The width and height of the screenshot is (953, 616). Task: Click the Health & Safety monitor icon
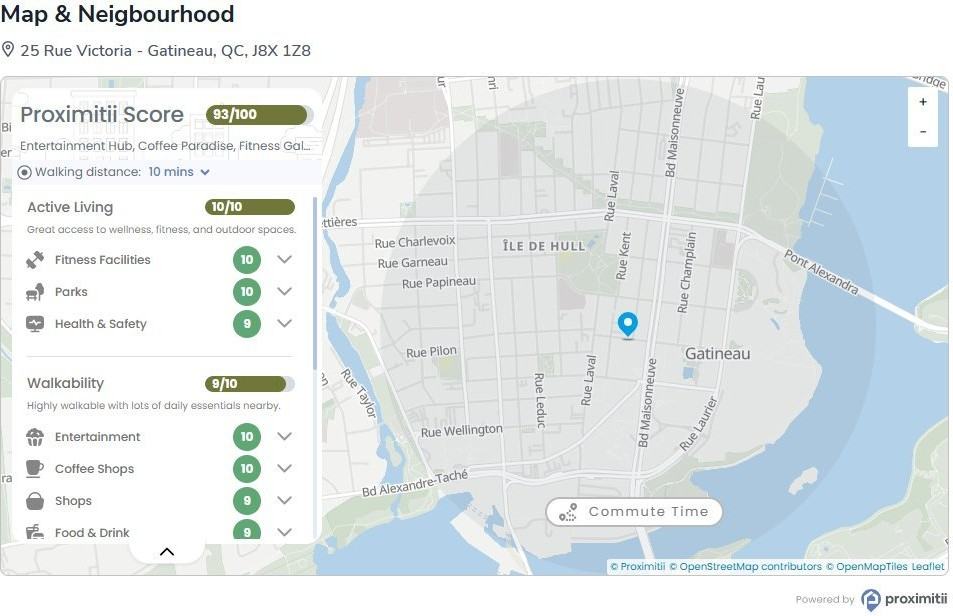pyautogui.click(x=35, y=324)
